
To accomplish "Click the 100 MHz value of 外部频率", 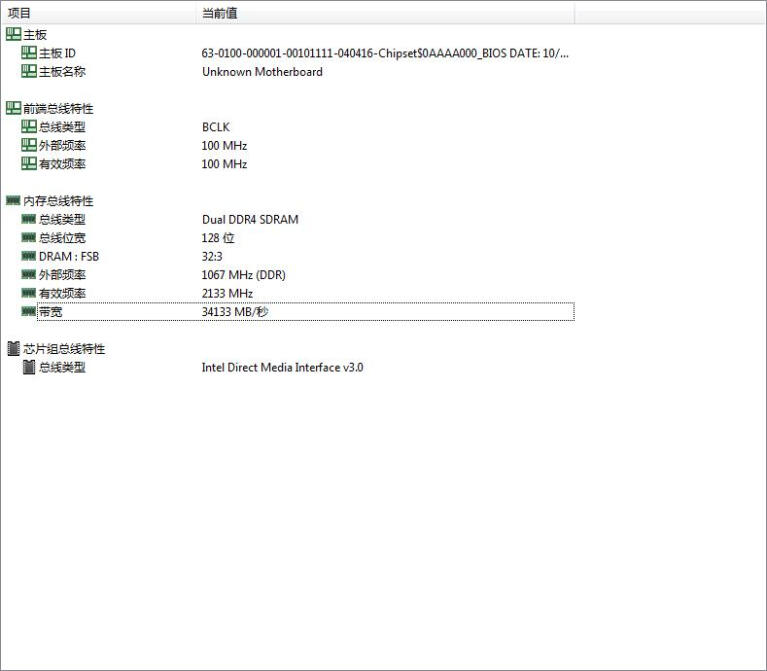I will point(224,145).
